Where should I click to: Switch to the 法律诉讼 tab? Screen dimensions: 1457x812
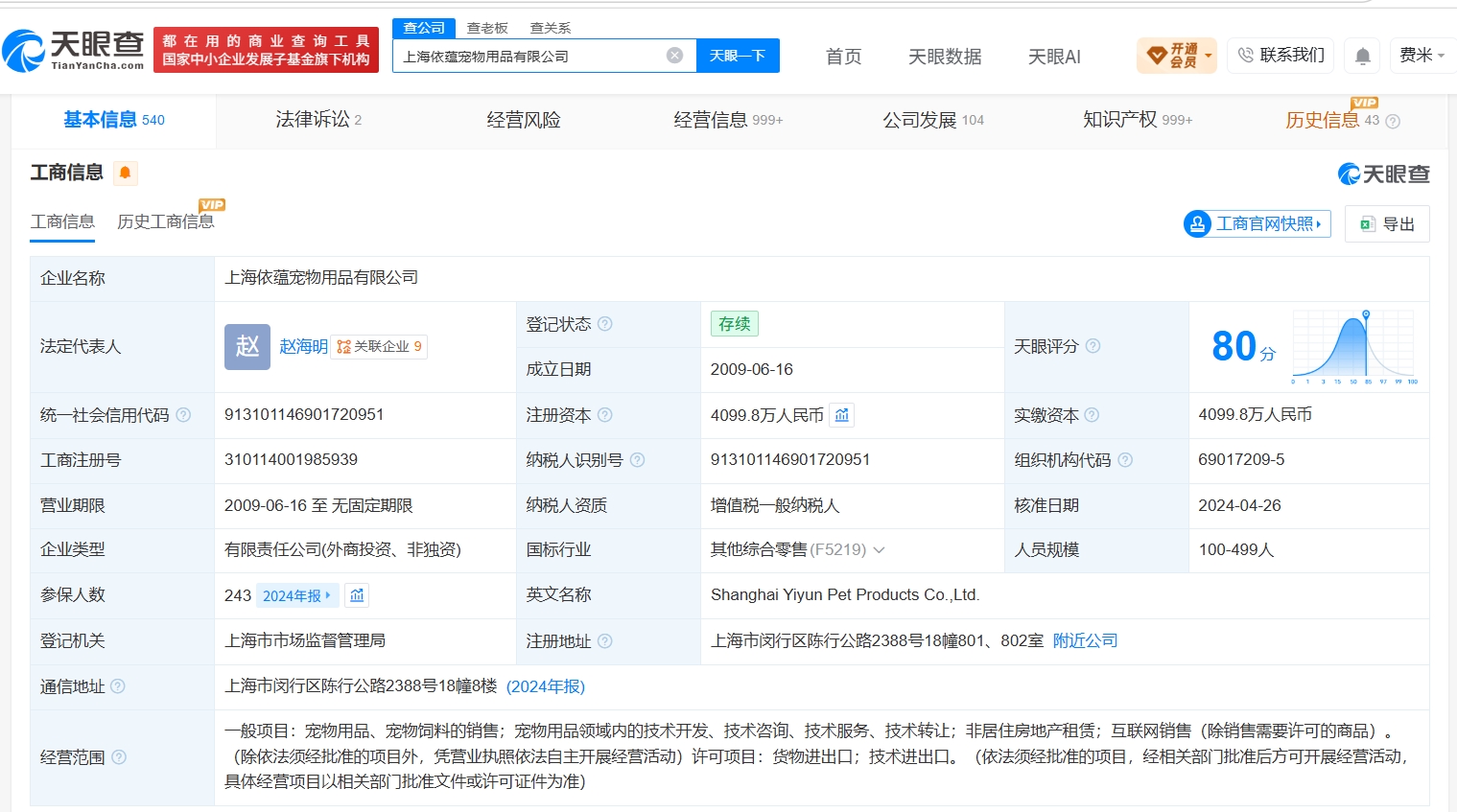click(x=318, y=120)
